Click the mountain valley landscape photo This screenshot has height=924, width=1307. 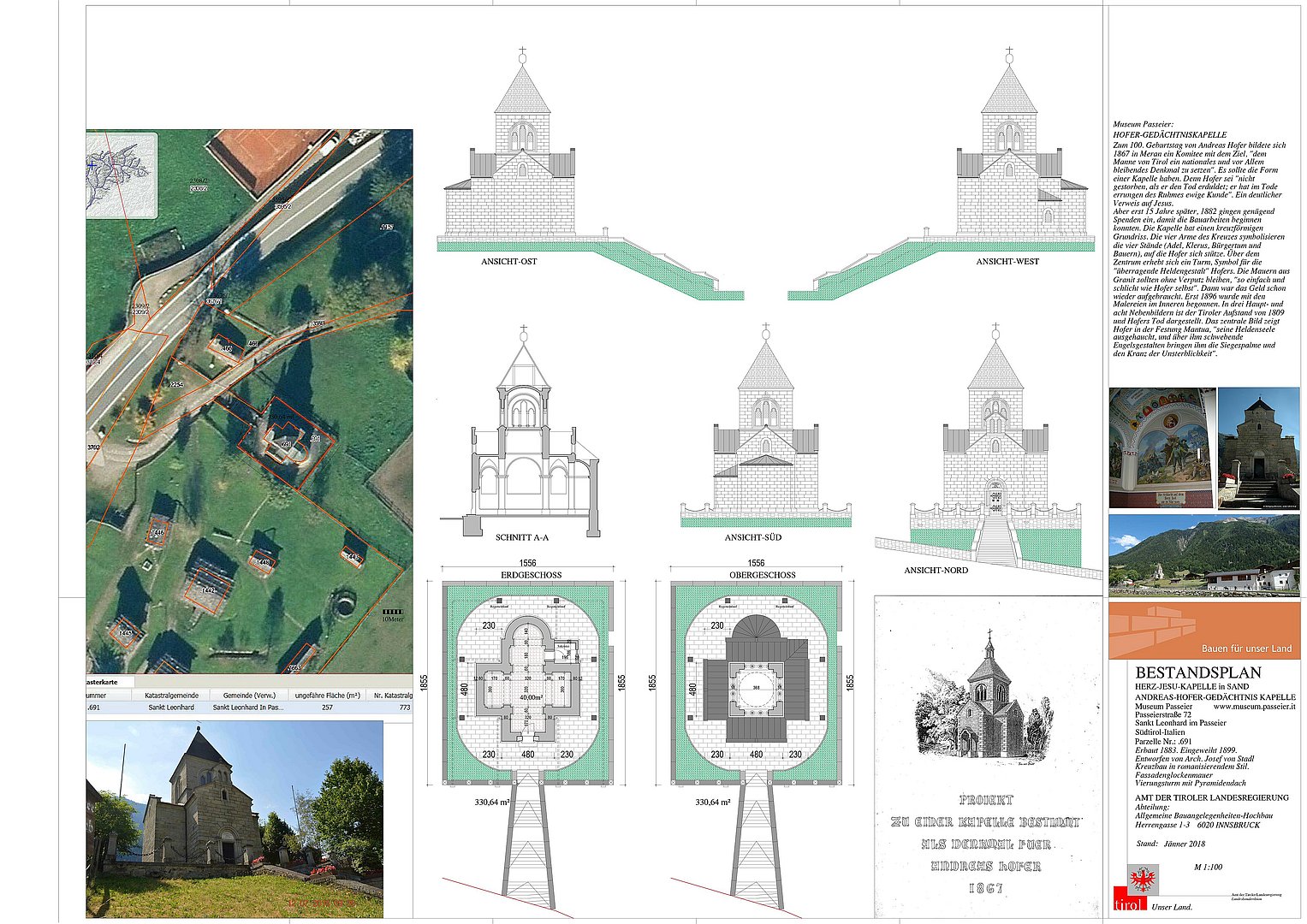click(x=1203, y=554)
